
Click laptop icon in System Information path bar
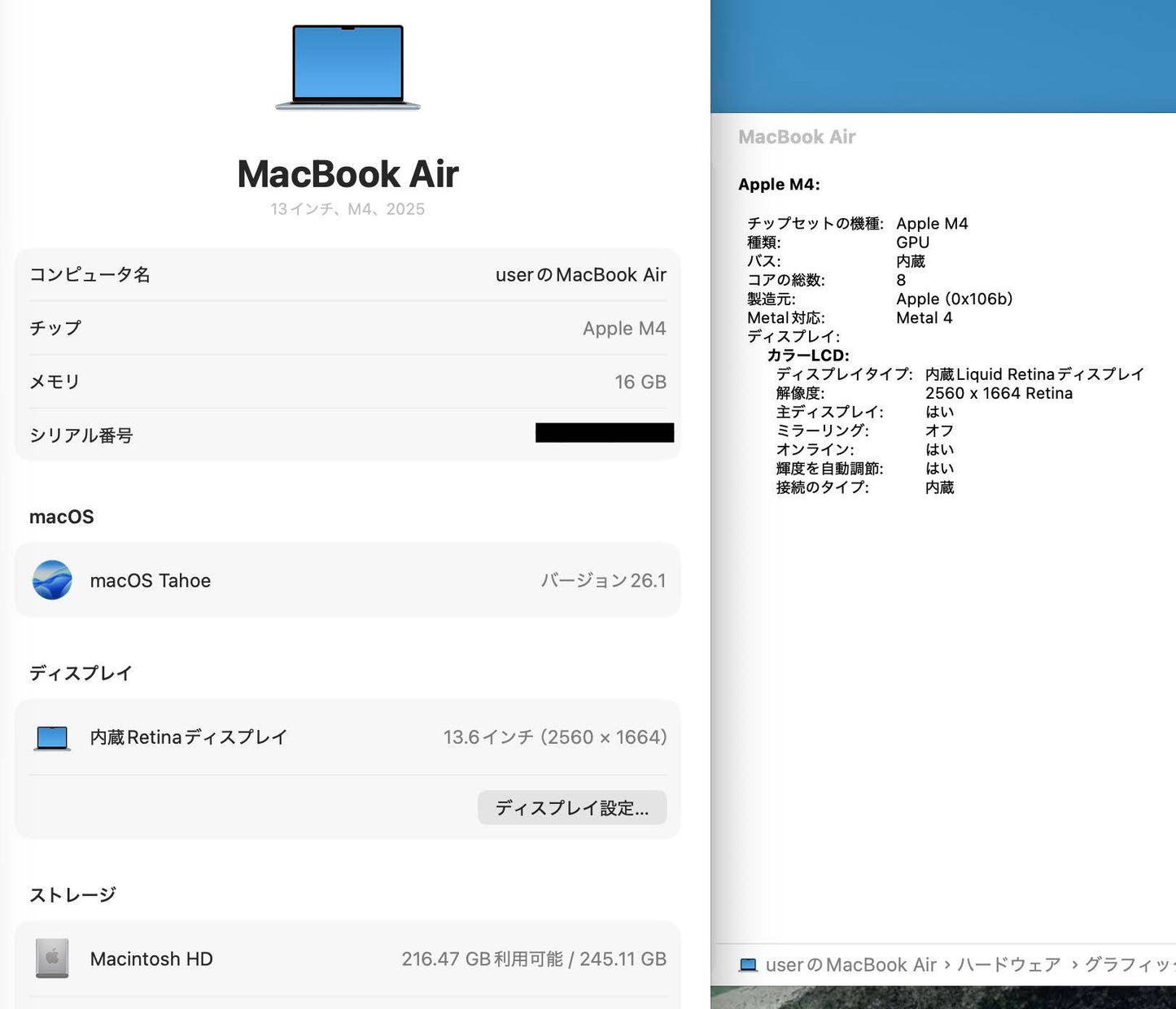coord(748,965)
